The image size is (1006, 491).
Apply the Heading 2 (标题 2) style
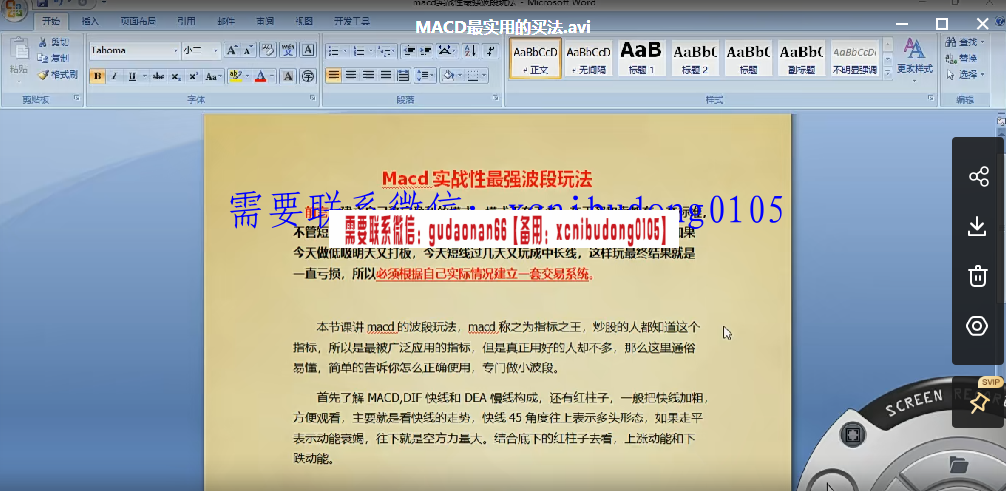click(x=695, y=58)
